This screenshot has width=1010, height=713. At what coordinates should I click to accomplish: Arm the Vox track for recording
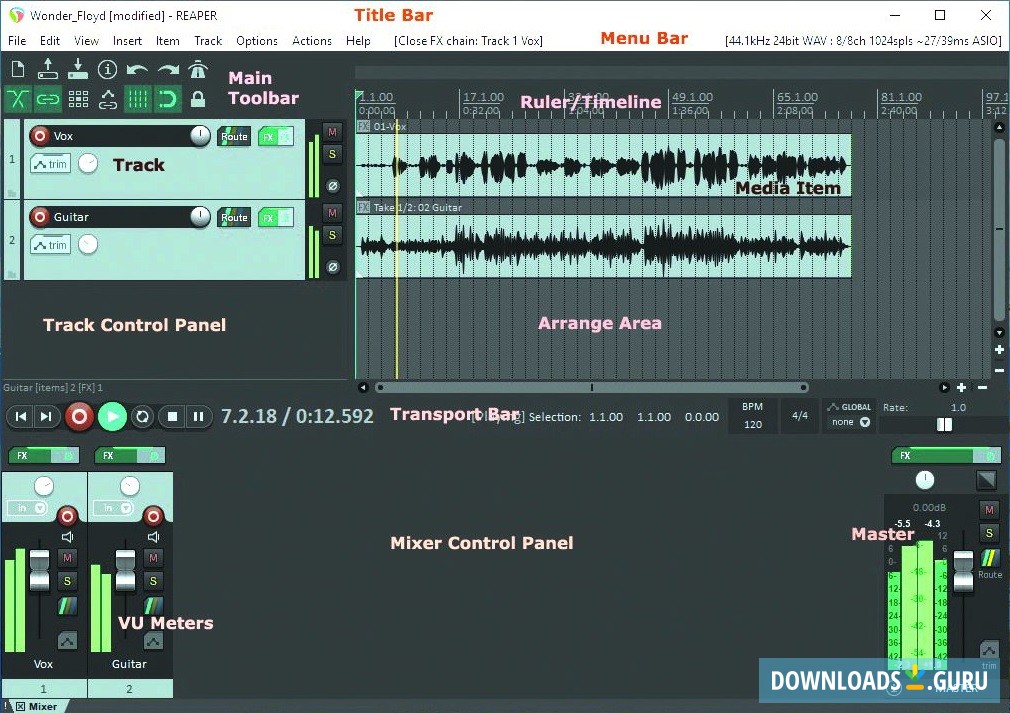click(39, 136)
